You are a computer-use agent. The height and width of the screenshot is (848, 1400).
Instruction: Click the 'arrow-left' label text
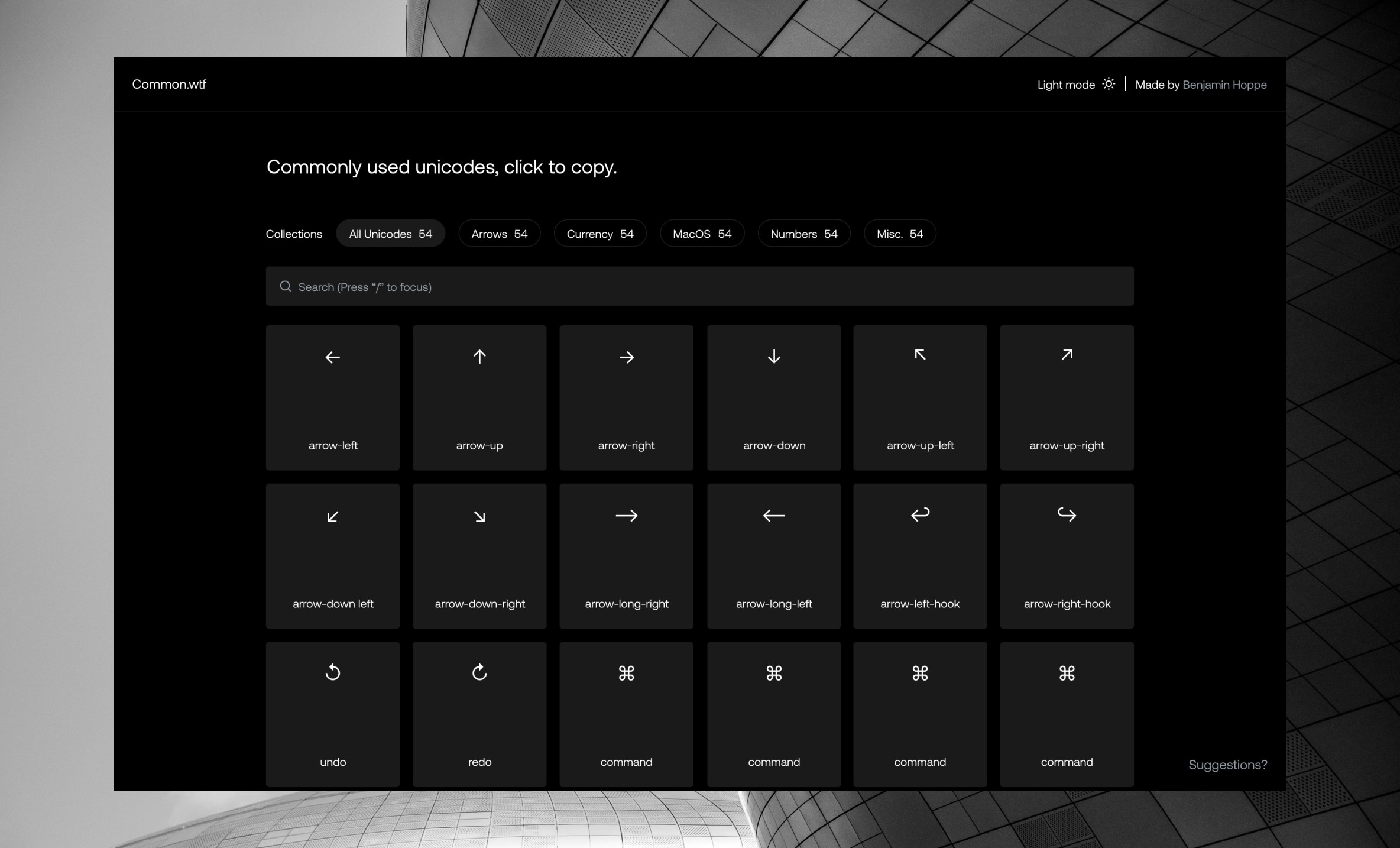(x=333, y=445)
